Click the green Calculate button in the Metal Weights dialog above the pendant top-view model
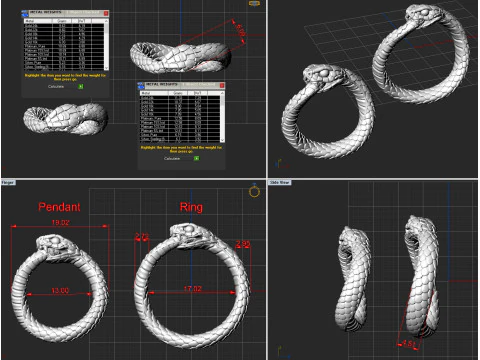This screenshot has height=360, width=480. click(x=81, y=86)
